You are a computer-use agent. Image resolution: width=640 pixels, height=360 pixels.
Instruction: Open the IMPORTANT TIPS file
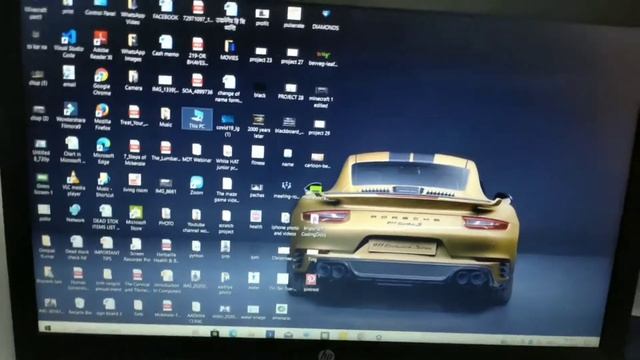pos(106,248)
